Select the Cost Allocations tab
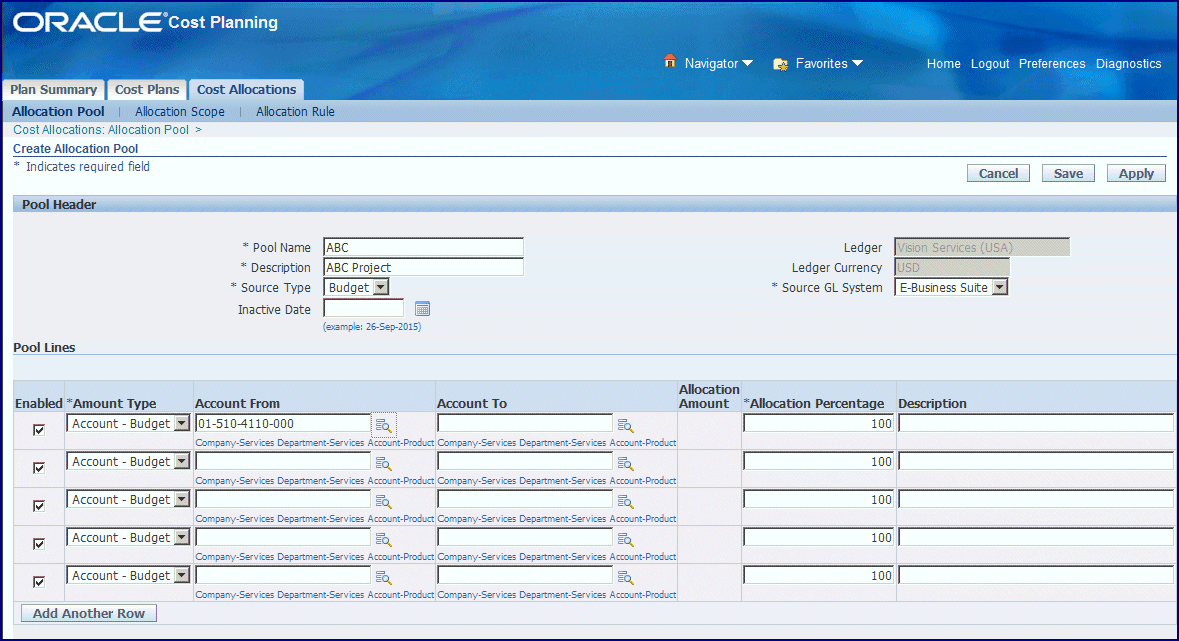Screen dimensions: 1179x641 pos(247,90)
